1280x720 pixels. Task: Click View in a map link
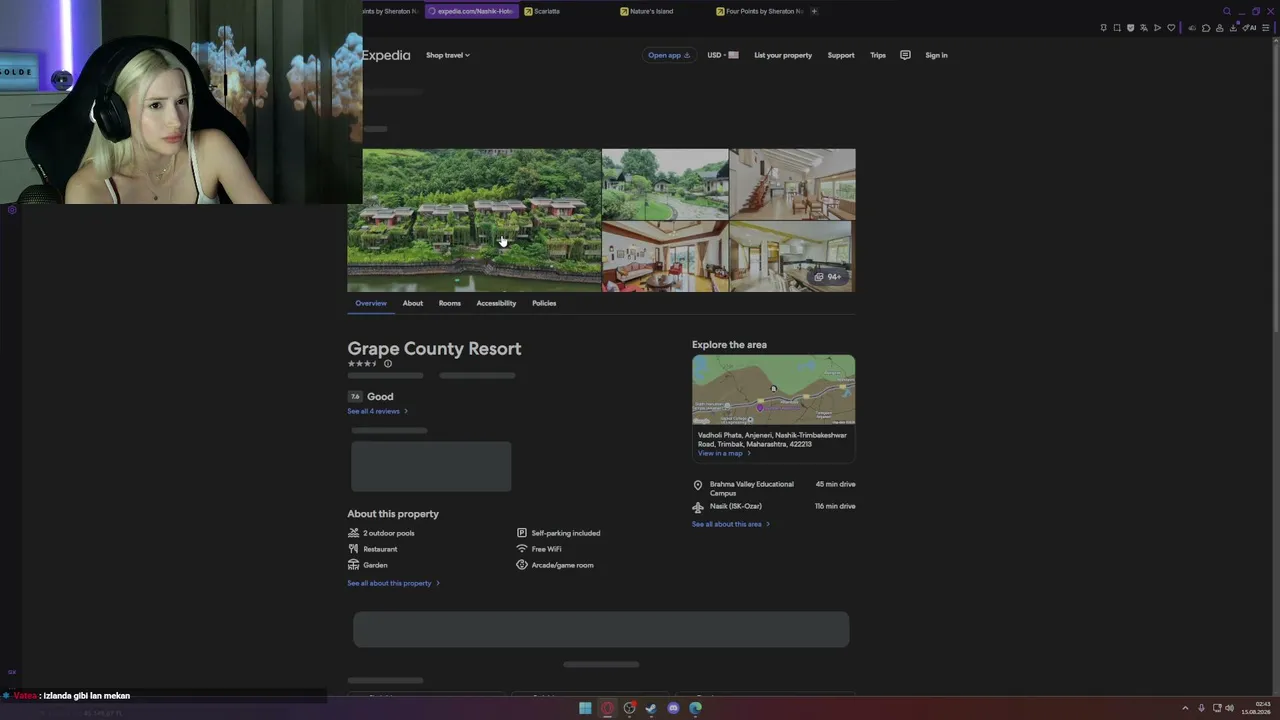(x=724, y=453)
